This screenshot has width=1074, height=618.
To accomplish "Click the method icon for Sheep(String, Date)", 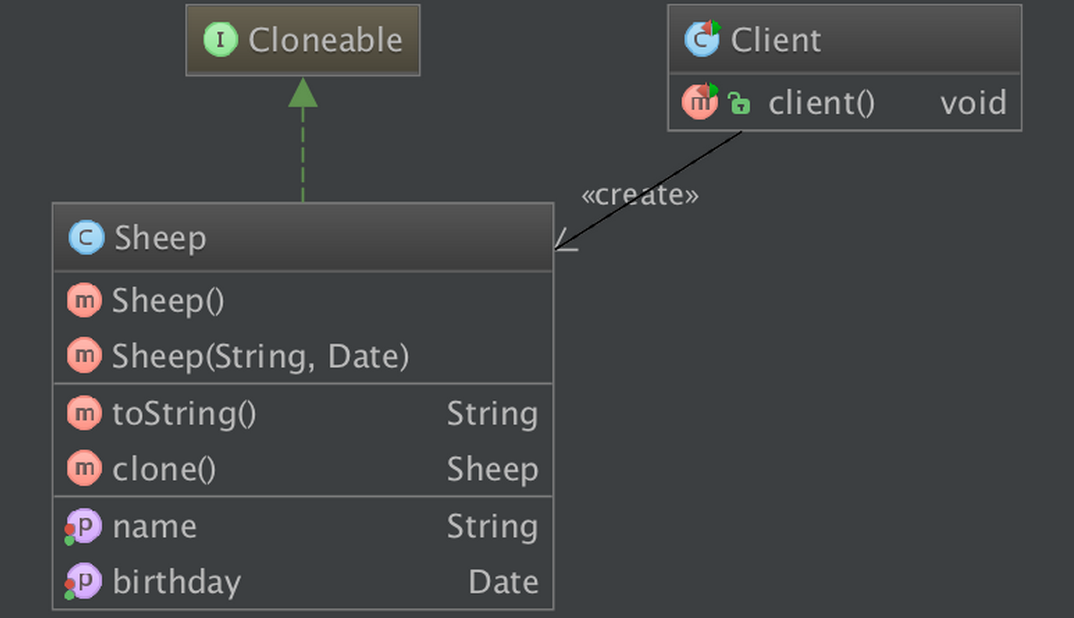I will [x=84, y=356].
